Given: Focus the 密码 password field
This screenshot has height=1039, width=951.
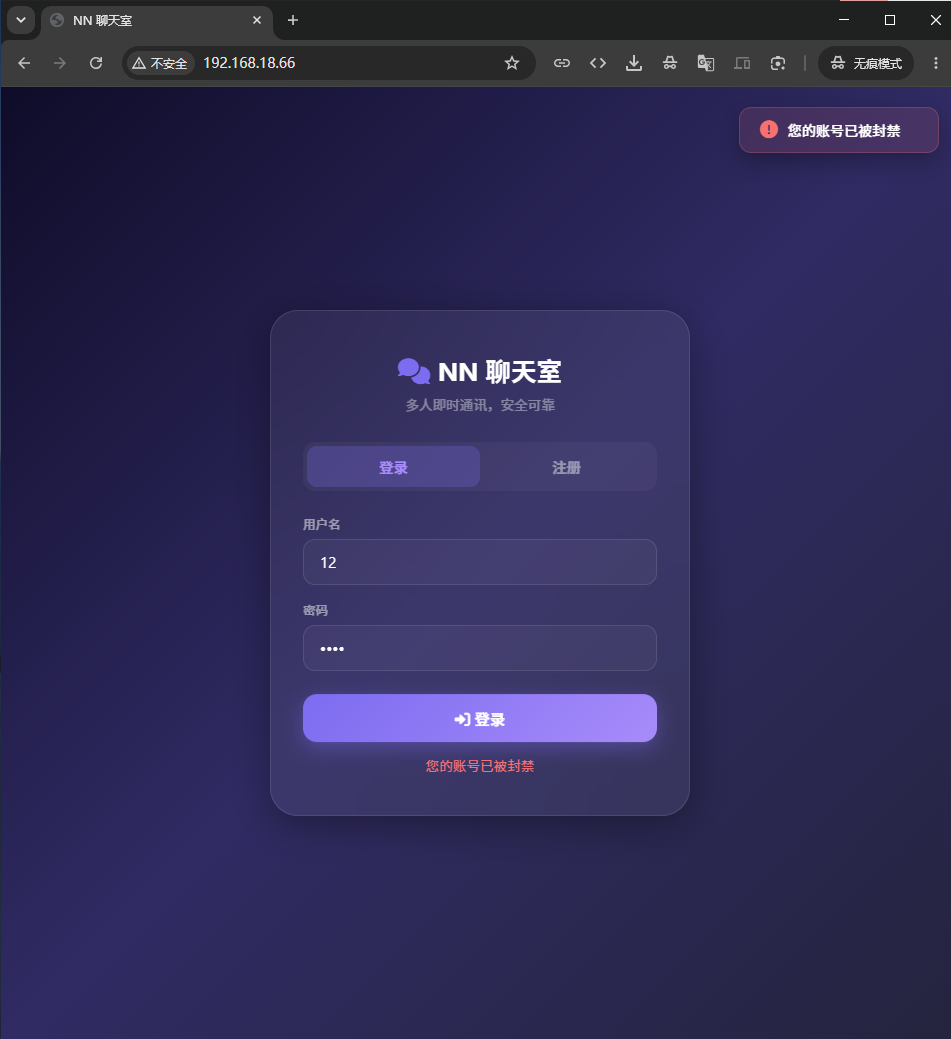Looking at the screenshot, I should [x=480, y=648].
